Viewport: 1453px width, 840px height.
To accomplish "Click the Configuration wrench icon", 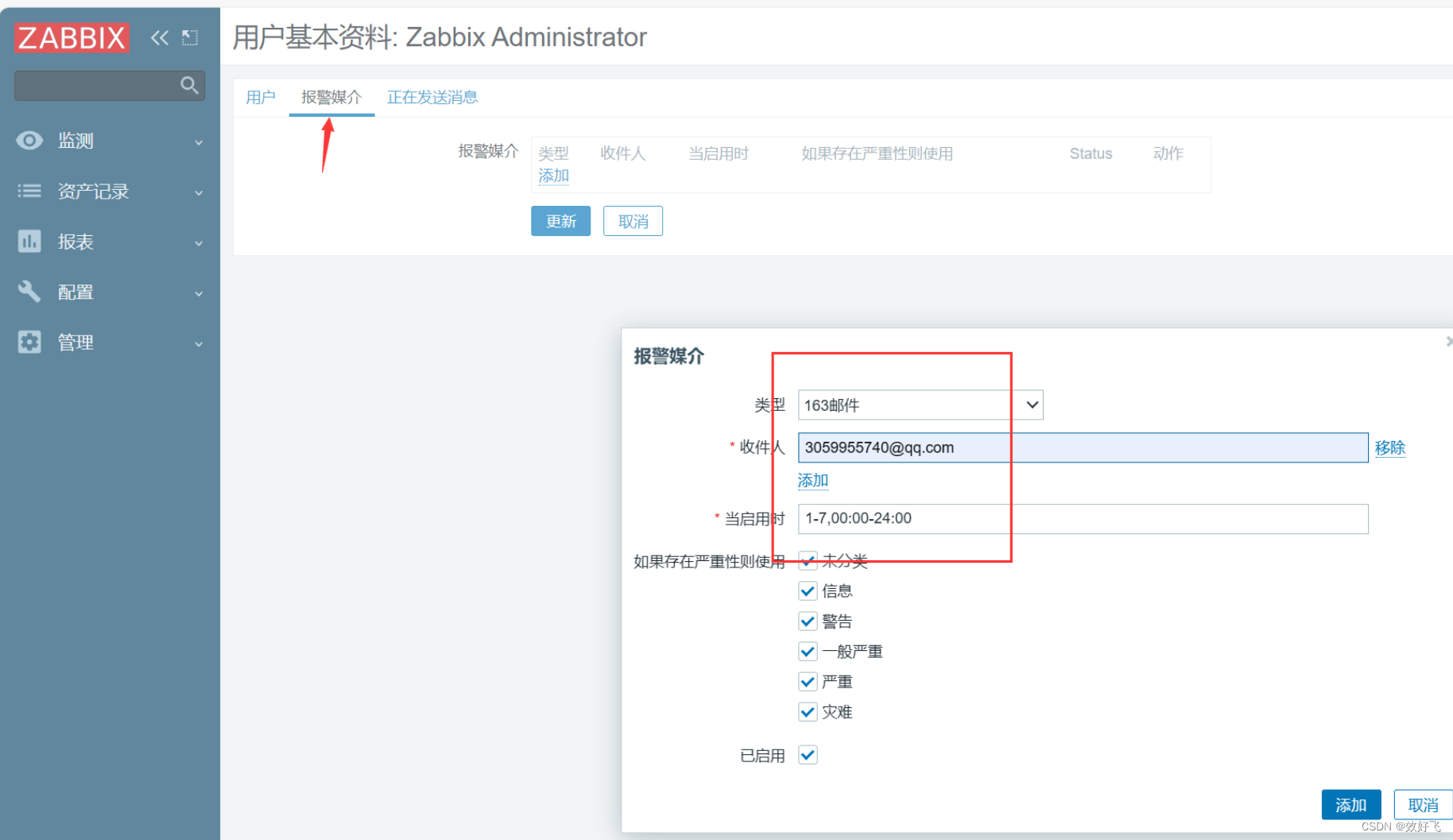I will click(x=29, y=292).
